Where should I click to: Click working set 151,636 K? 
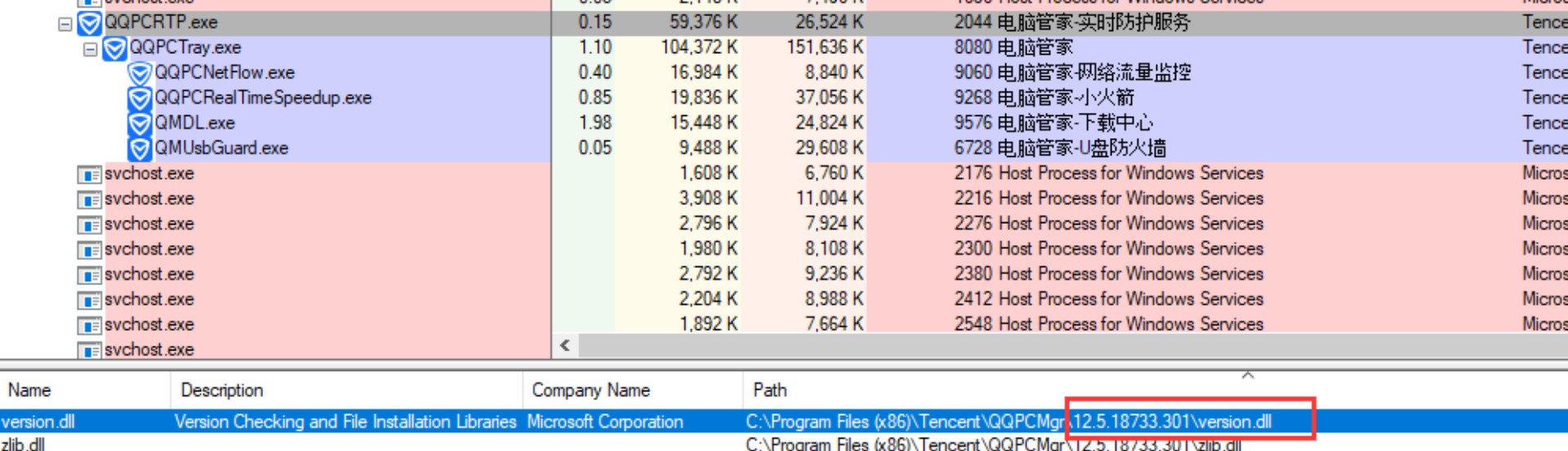[824, 47]
